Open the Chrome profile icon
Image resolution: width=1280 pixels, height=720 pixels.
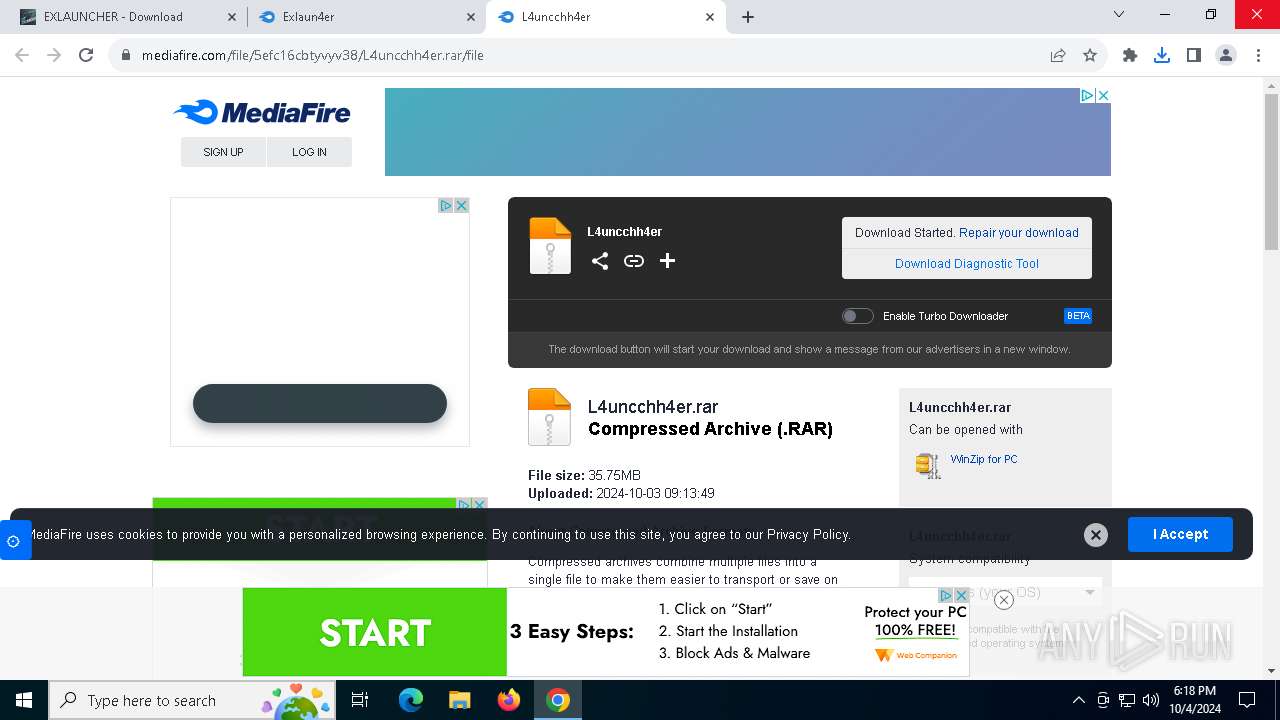point(1226,56)
